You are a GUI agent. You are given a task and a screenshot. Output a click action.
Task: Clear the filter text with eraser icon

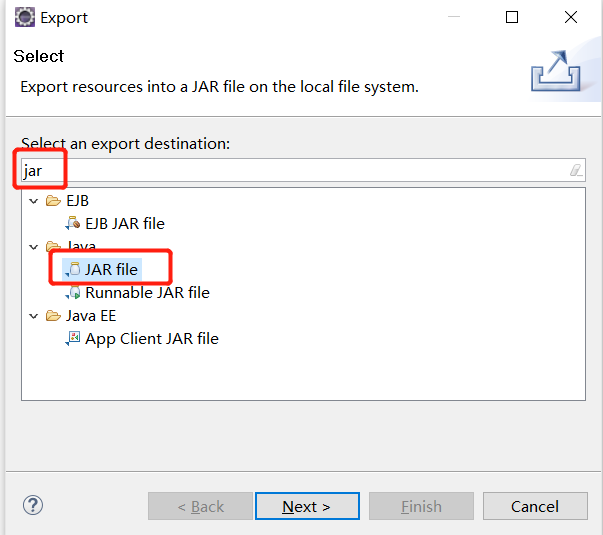point(576,170)
